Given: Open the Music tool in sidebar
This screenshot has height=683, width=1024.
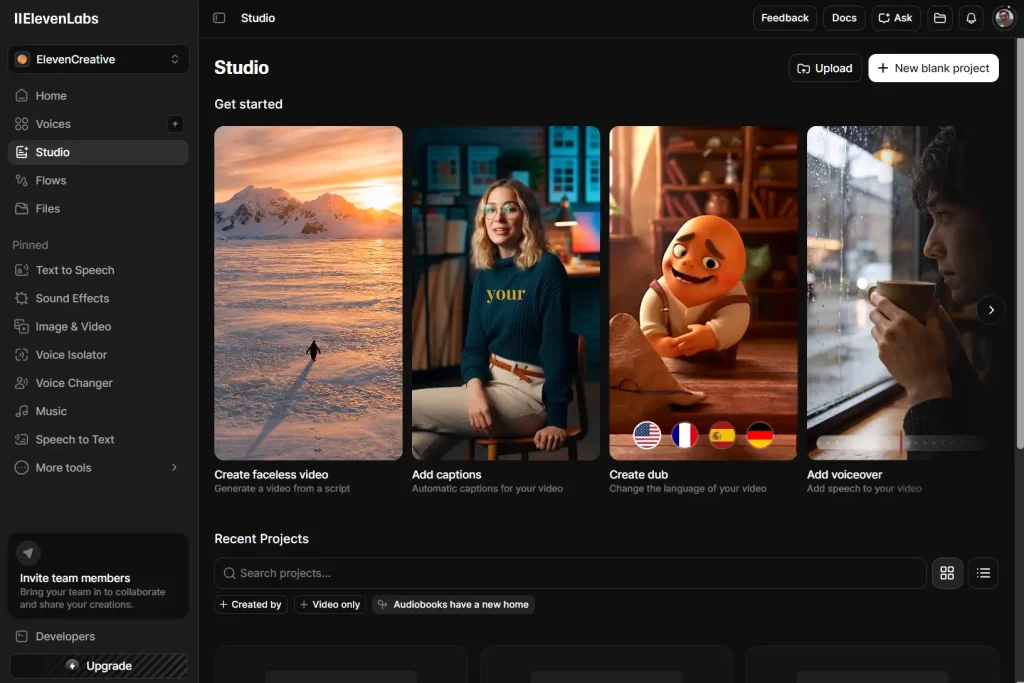Looking at the screenshot, I should (51, 411).
